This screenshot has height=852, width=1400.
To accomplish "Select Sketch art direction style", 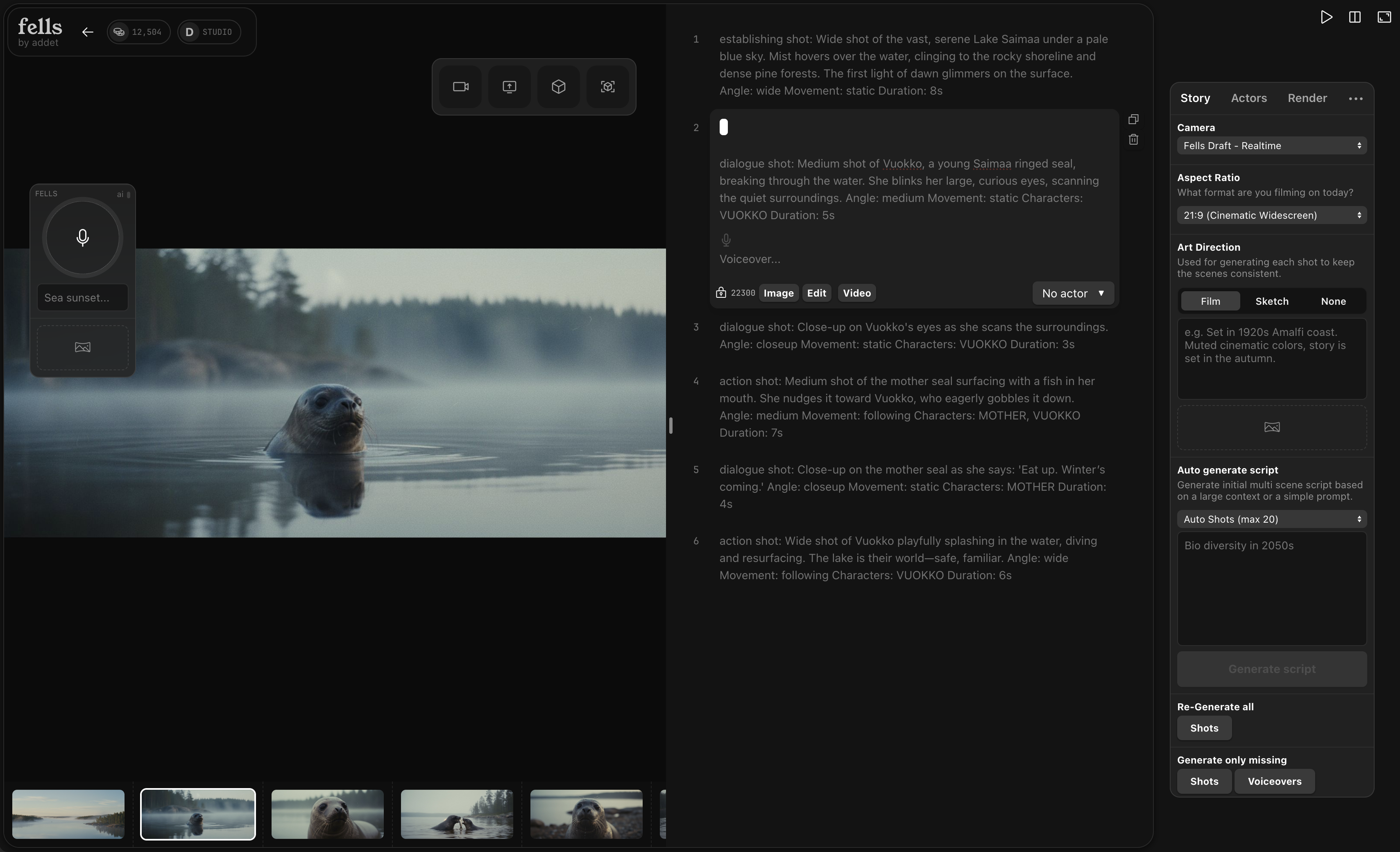I will [1271, 301].
